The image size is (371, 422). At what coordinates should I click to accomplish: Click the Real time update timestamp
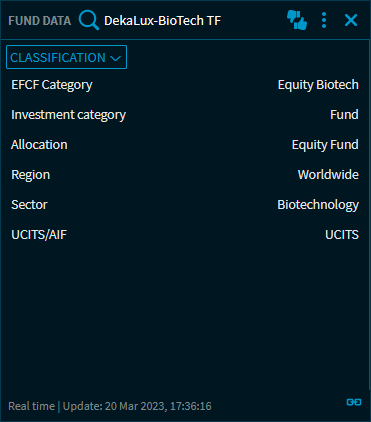tap(110, 406)
